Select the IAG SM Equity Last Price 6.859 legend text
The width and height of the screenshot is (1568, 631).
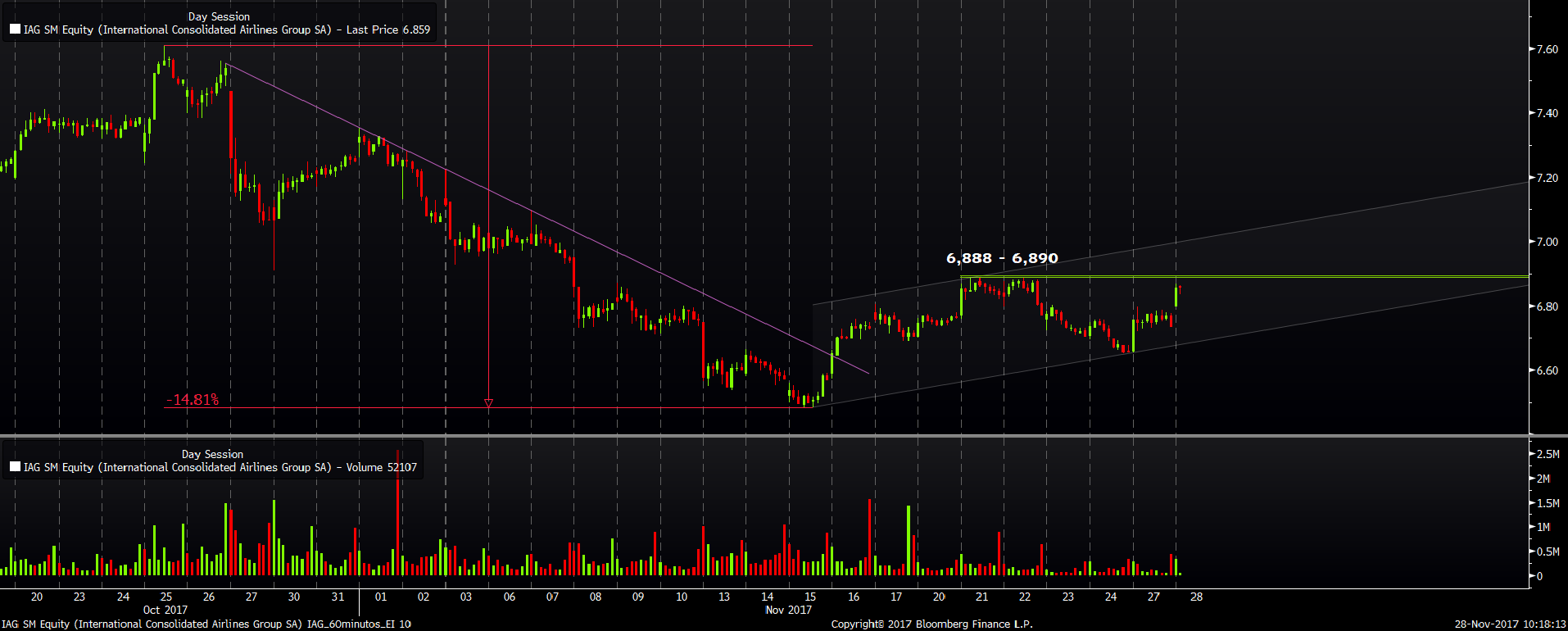[227, 30]
